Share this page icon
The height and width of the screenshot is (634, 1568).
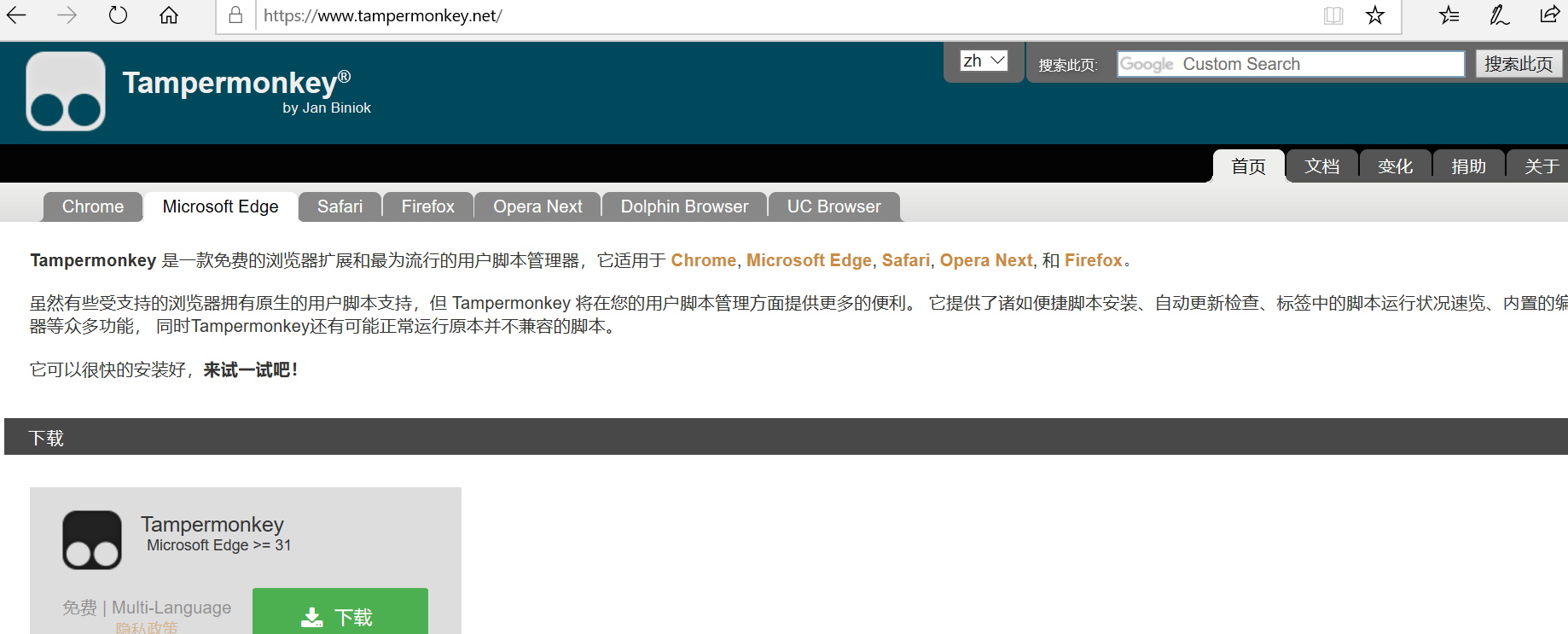(x=1550, y=15)
